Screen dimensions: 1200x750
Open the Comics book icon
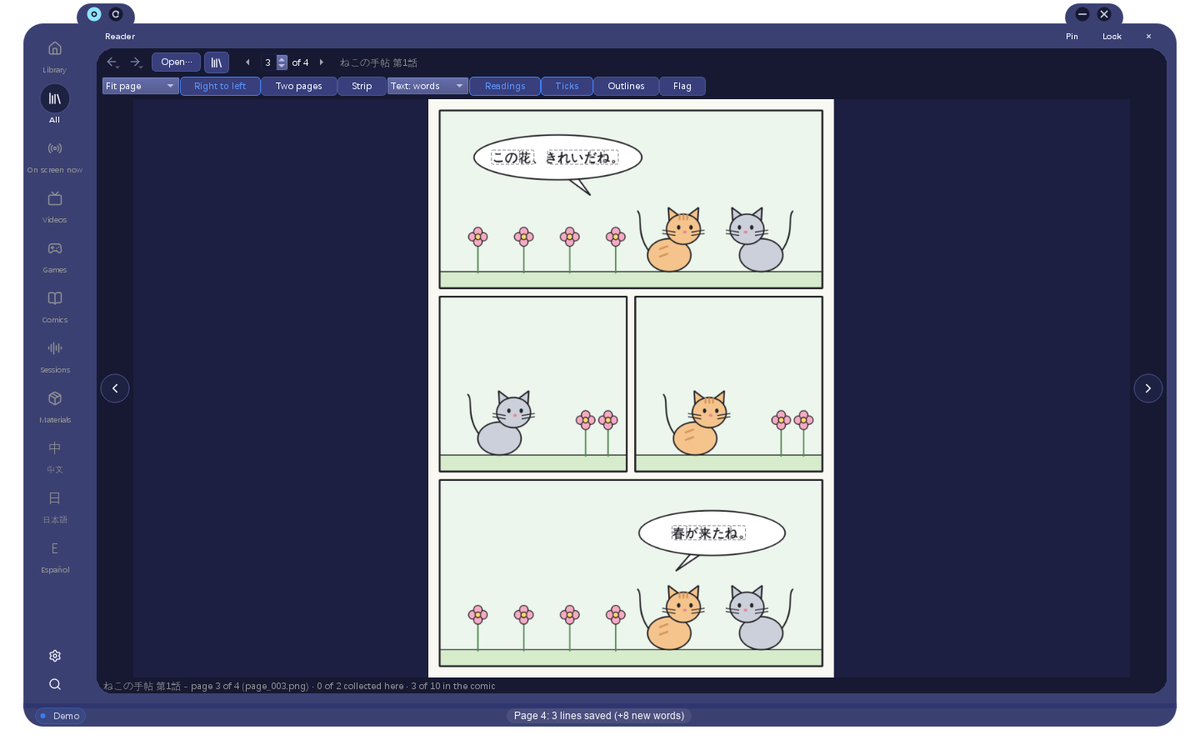pyautogui.click(x=55, y=298)
